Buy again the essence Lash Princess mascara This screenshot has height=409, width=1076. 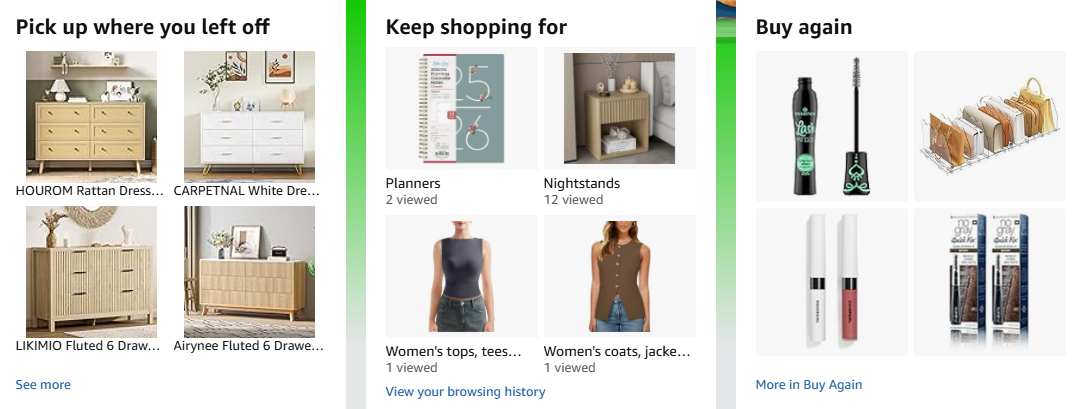(x=832, y=126)
